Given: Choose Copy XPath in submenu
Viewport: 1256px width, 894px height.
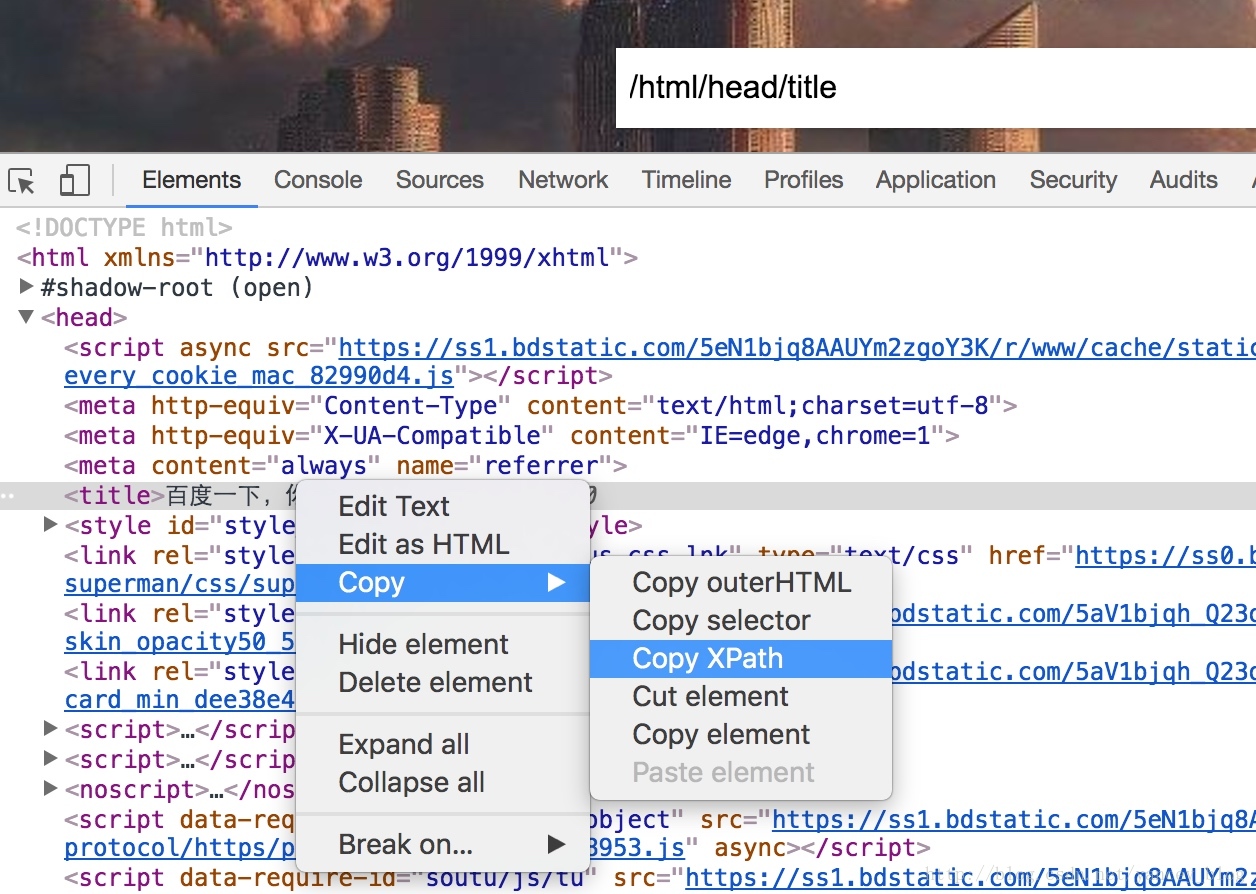Looking at the screenshot, I should point(741,658).
